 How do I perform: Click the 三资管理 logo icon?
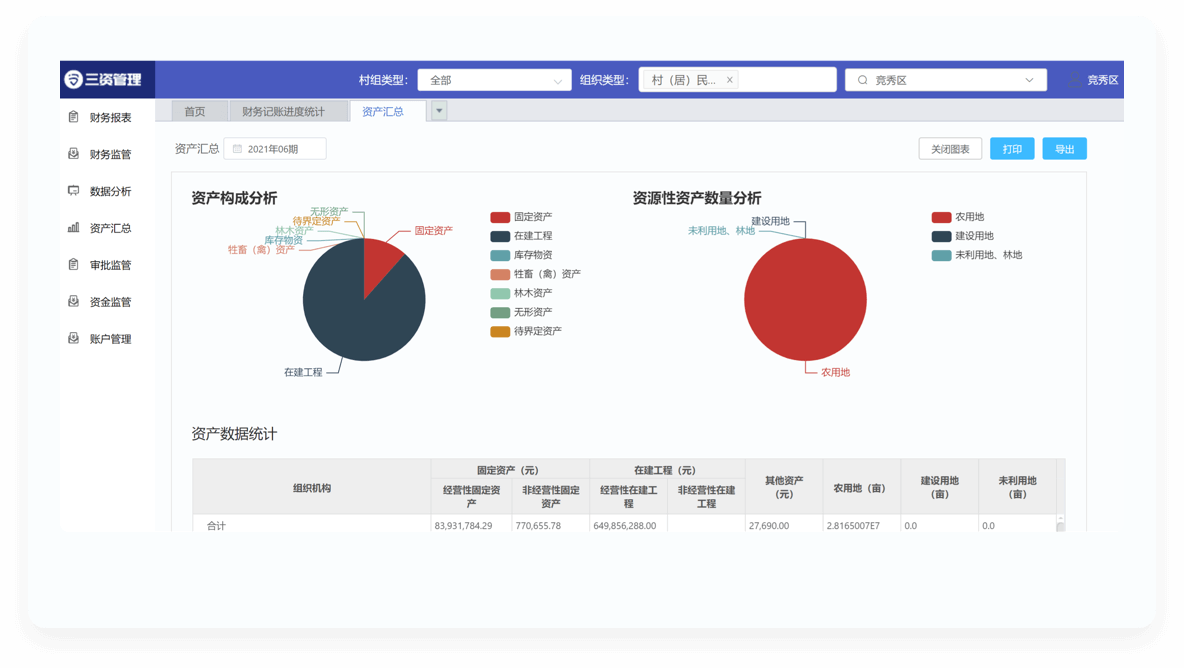[x=73, y=80]
